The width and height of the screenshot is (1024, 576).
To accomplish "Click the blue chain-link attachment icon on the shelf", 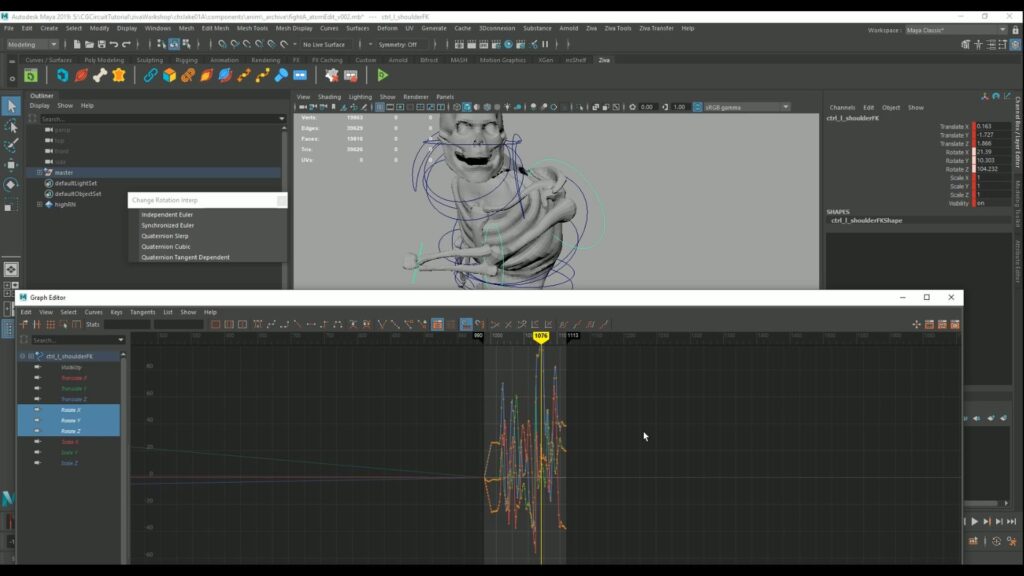I will point(150,76).
